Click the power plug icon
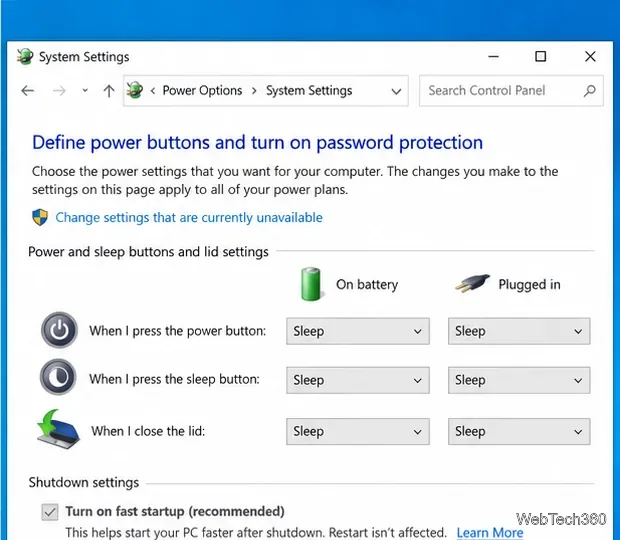This screenshot has width=620, height=540. click(x=472, y=283)
